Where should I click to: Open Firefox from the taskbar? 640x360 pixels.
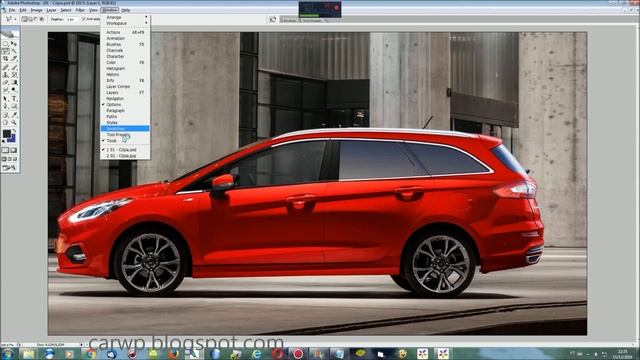tap(173, 354)
